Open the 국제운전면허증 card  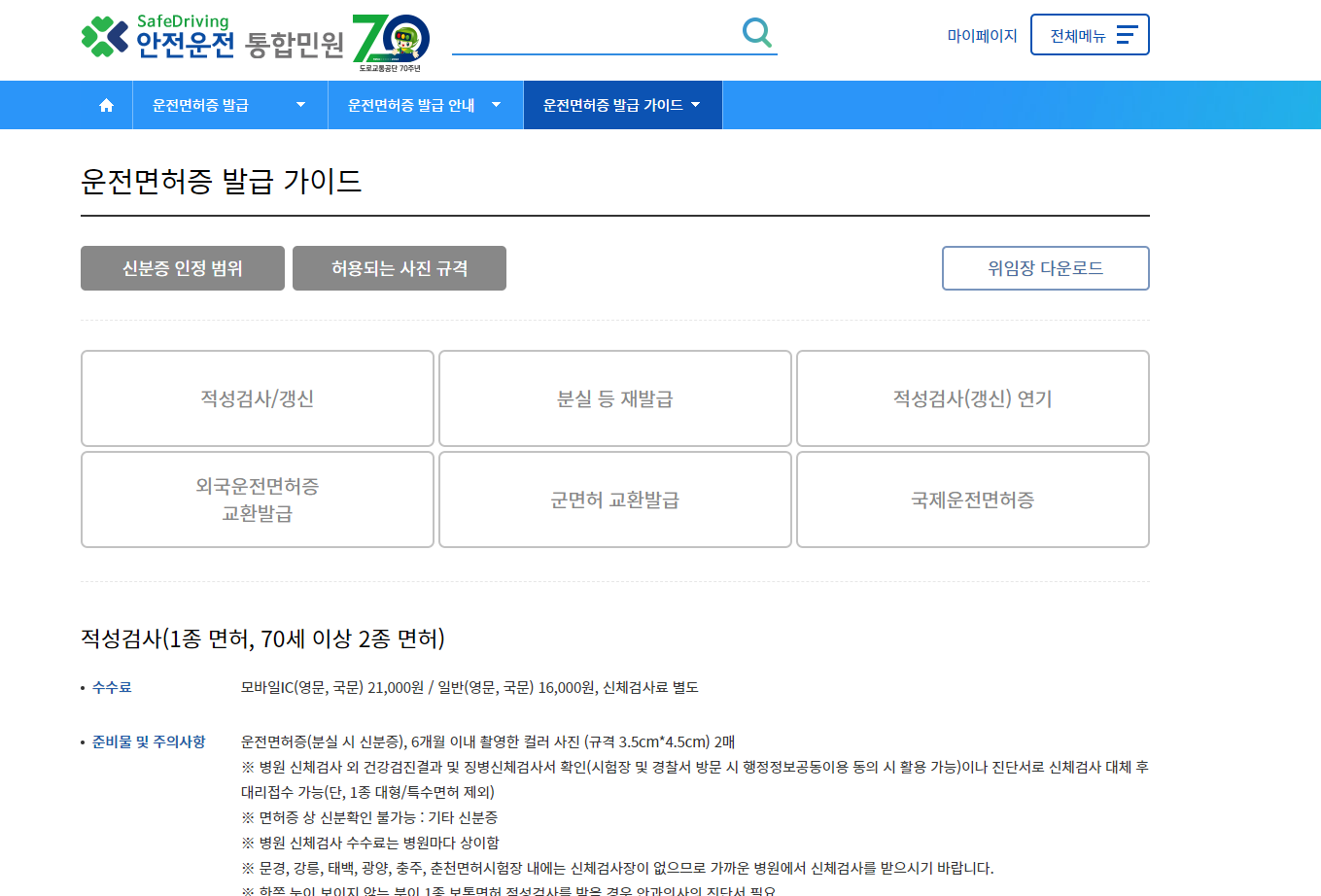coord(972,500)
